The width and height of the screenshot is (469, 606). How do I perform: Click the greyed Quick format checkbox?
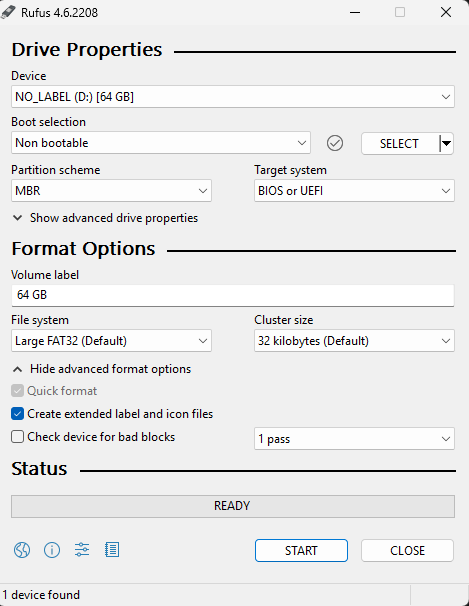17,391
